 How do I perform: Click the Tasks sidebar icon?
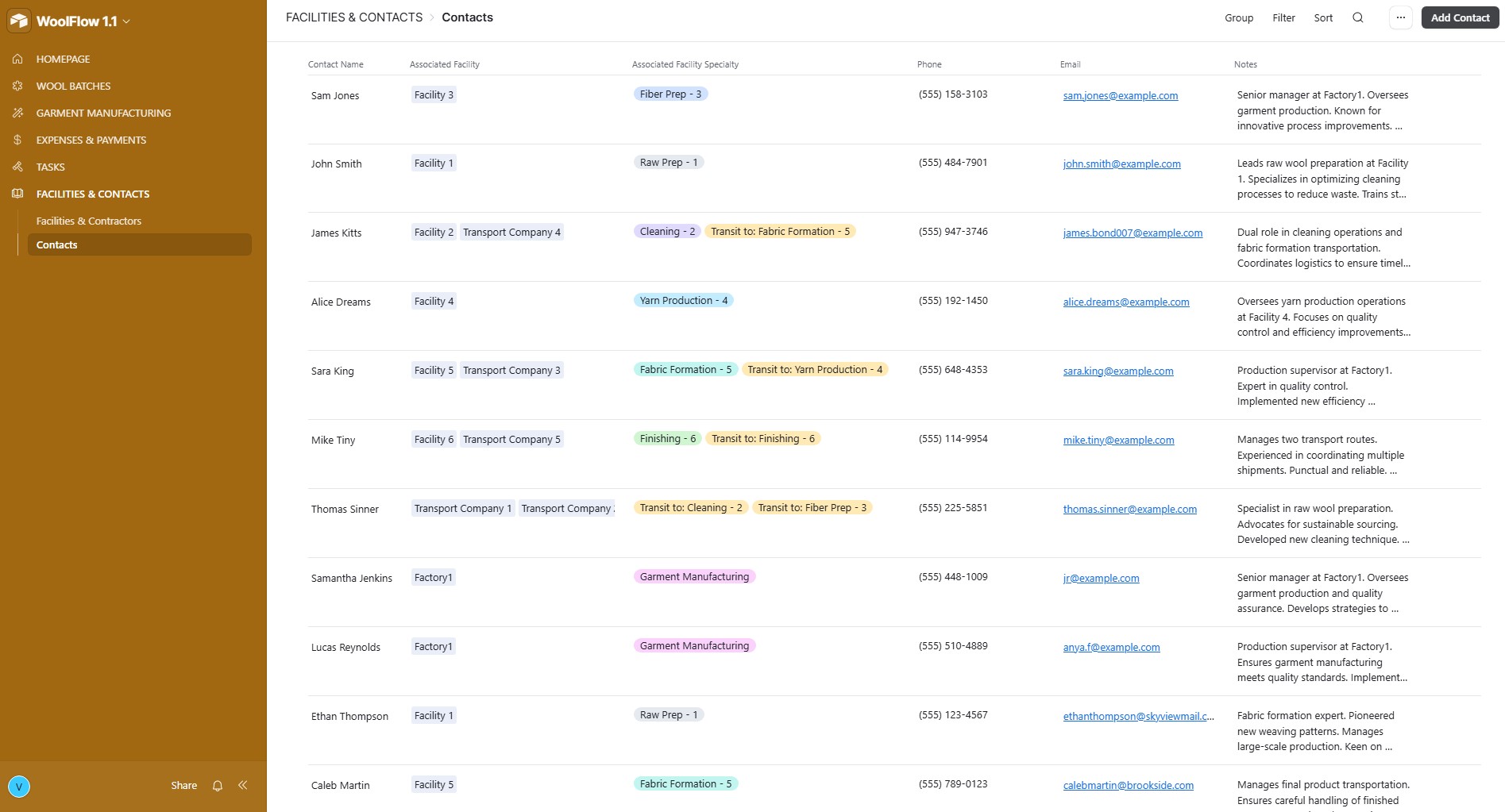click(x=17, y=167)
